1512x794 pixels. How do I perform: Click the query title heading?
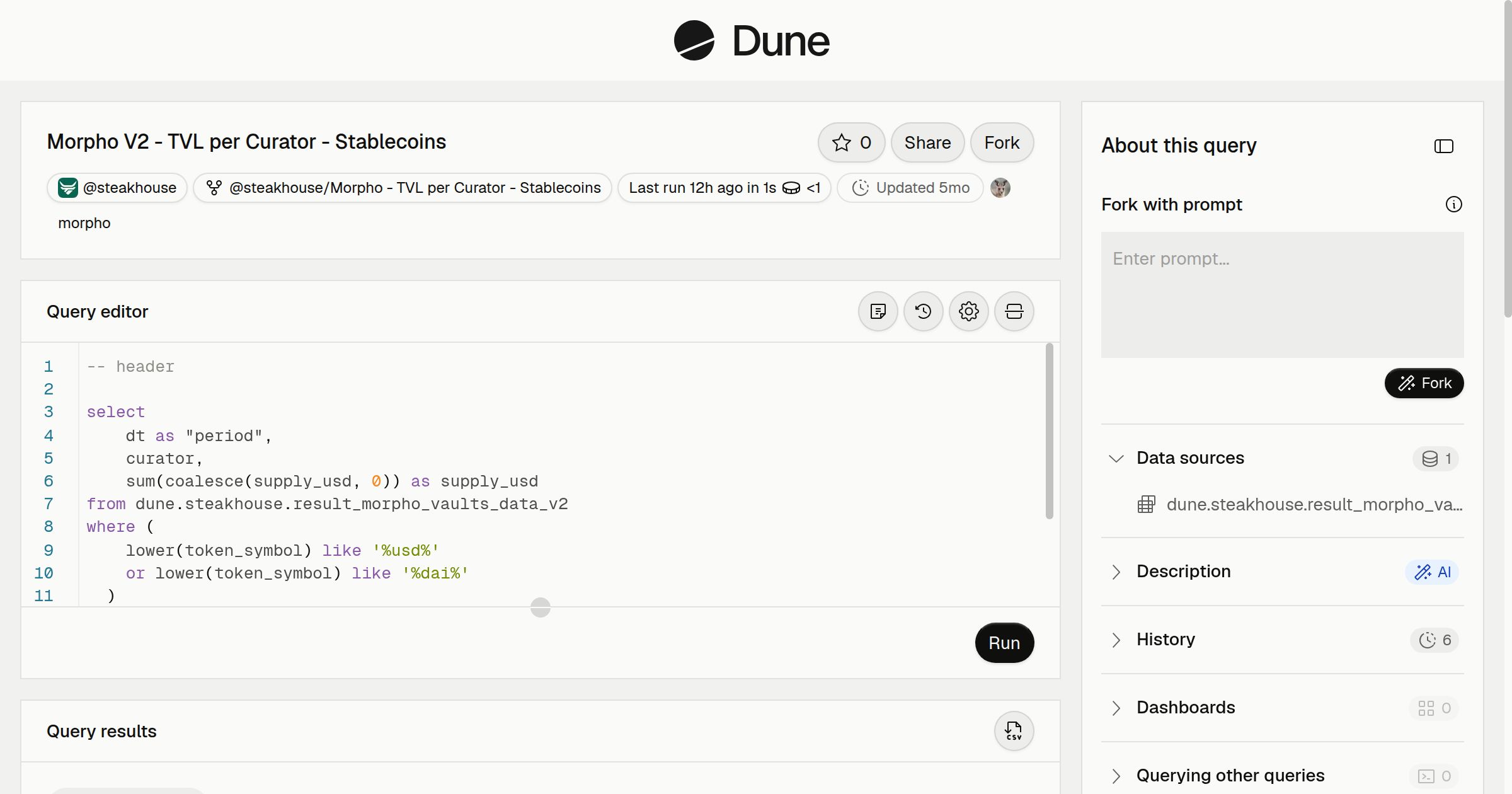pos(246,142)
